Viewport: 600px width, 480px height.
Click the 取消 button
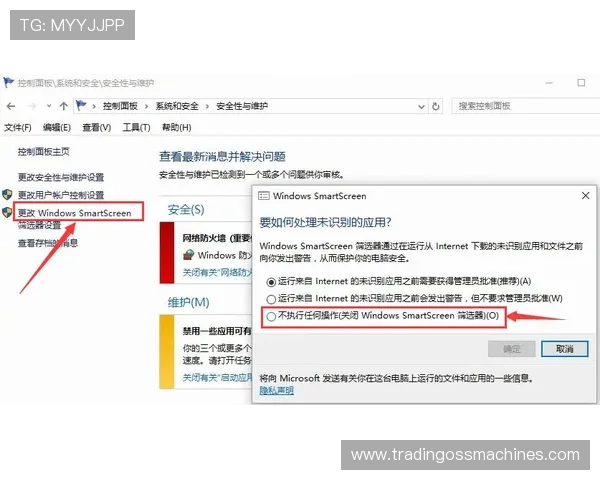click(564, 349)
